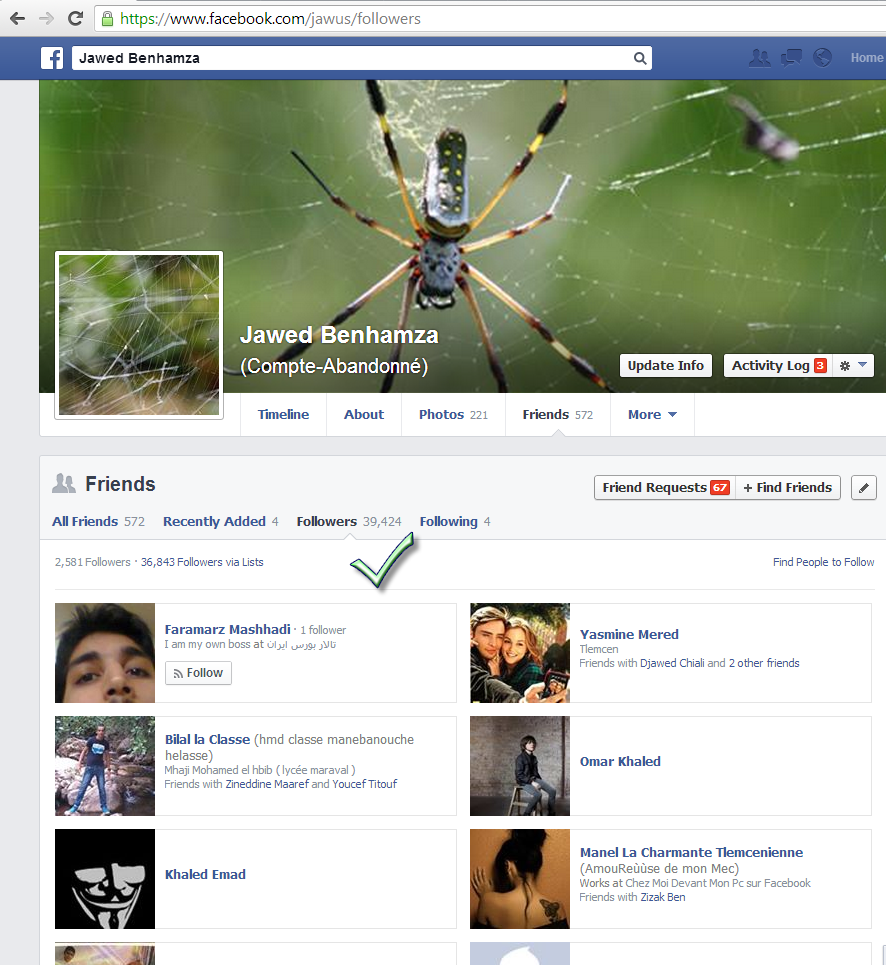886x965 pixels.
Task: Reload the page with refresh icon
Action: click(x=75, y=18)
